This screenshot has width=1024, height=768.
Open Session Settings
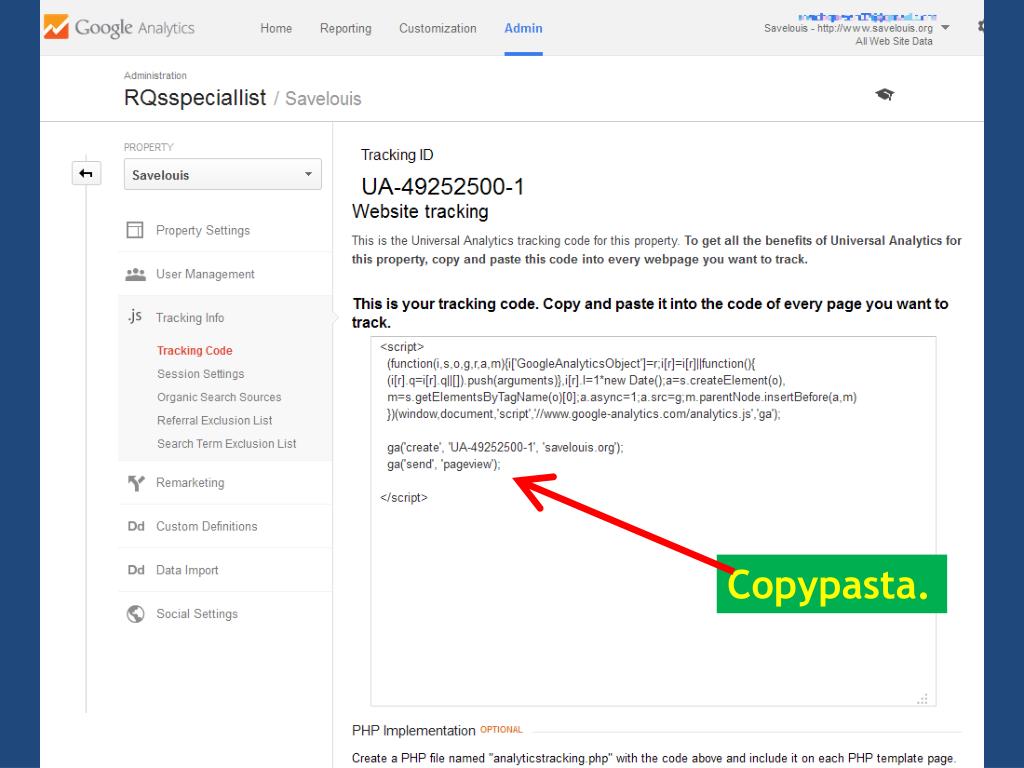(200, 374)
